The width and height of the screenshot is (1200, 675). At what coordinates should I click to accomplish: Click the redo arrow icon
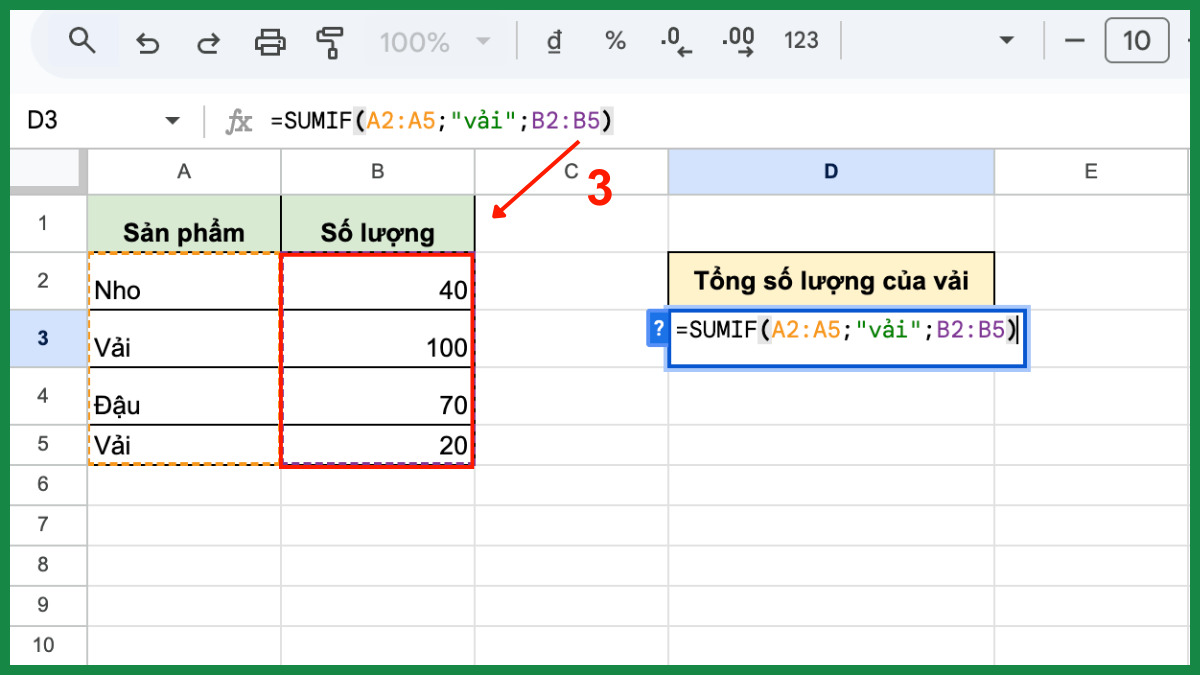point(208,42)
